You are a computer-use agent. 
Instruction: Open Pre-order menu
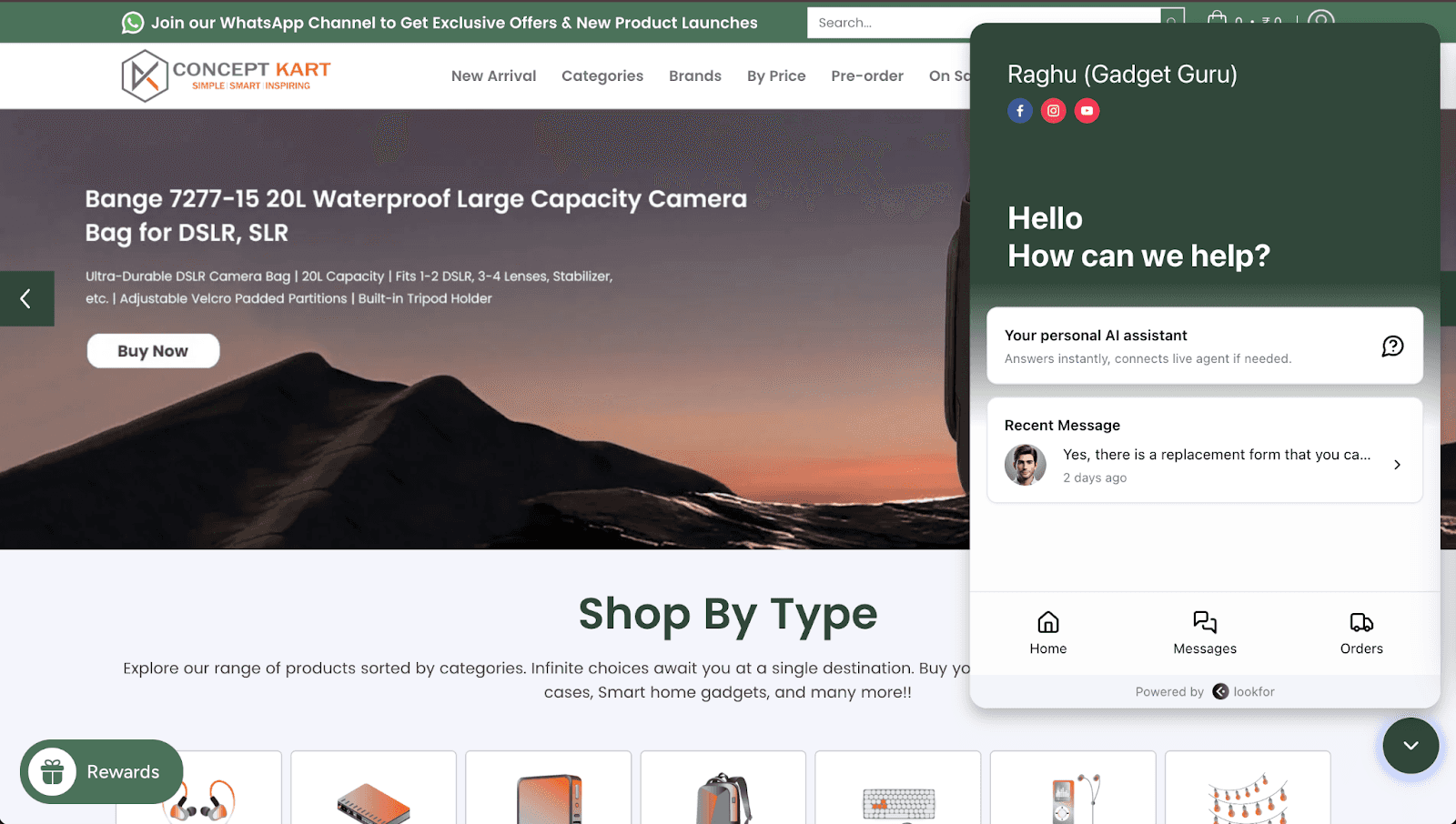point(867,76)
